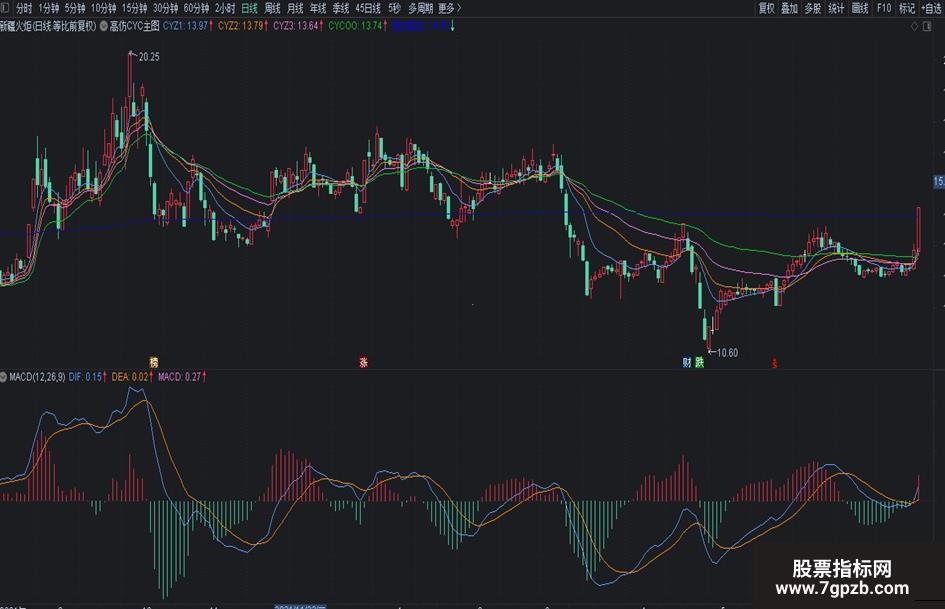Click the diamond icon at chart top right
Image resolution: width=945 pixels, height=609 pixels.
[914, 26]
